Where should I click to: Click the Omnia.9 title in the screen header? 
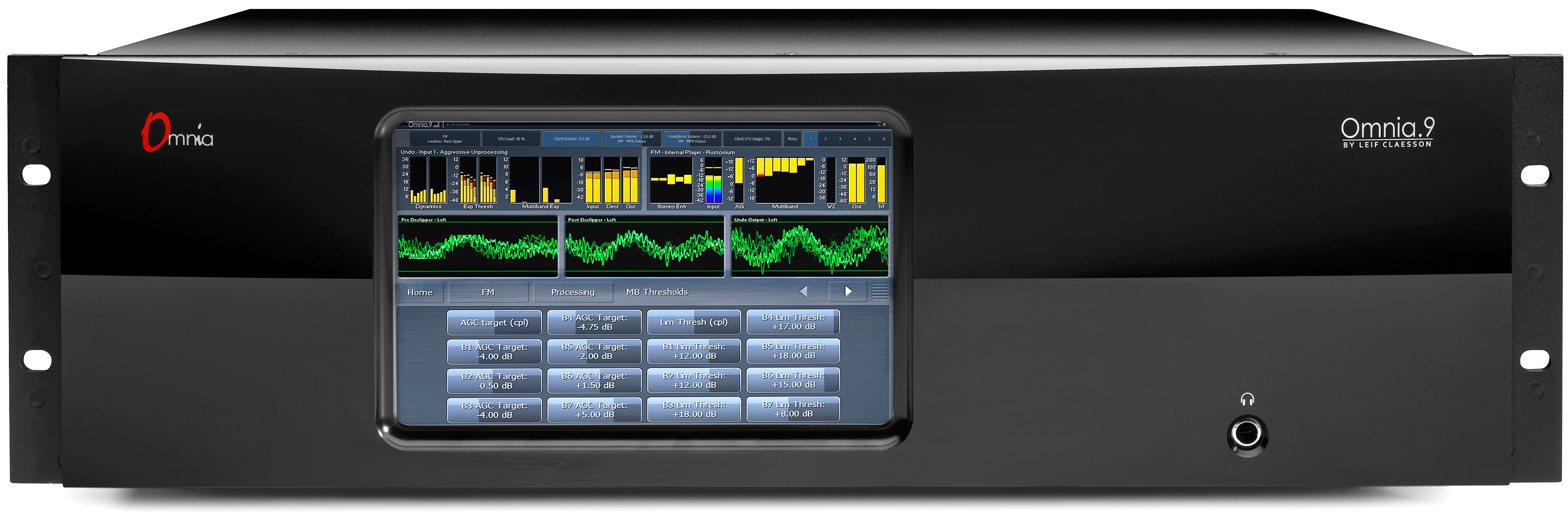click(x=420, y=124)
